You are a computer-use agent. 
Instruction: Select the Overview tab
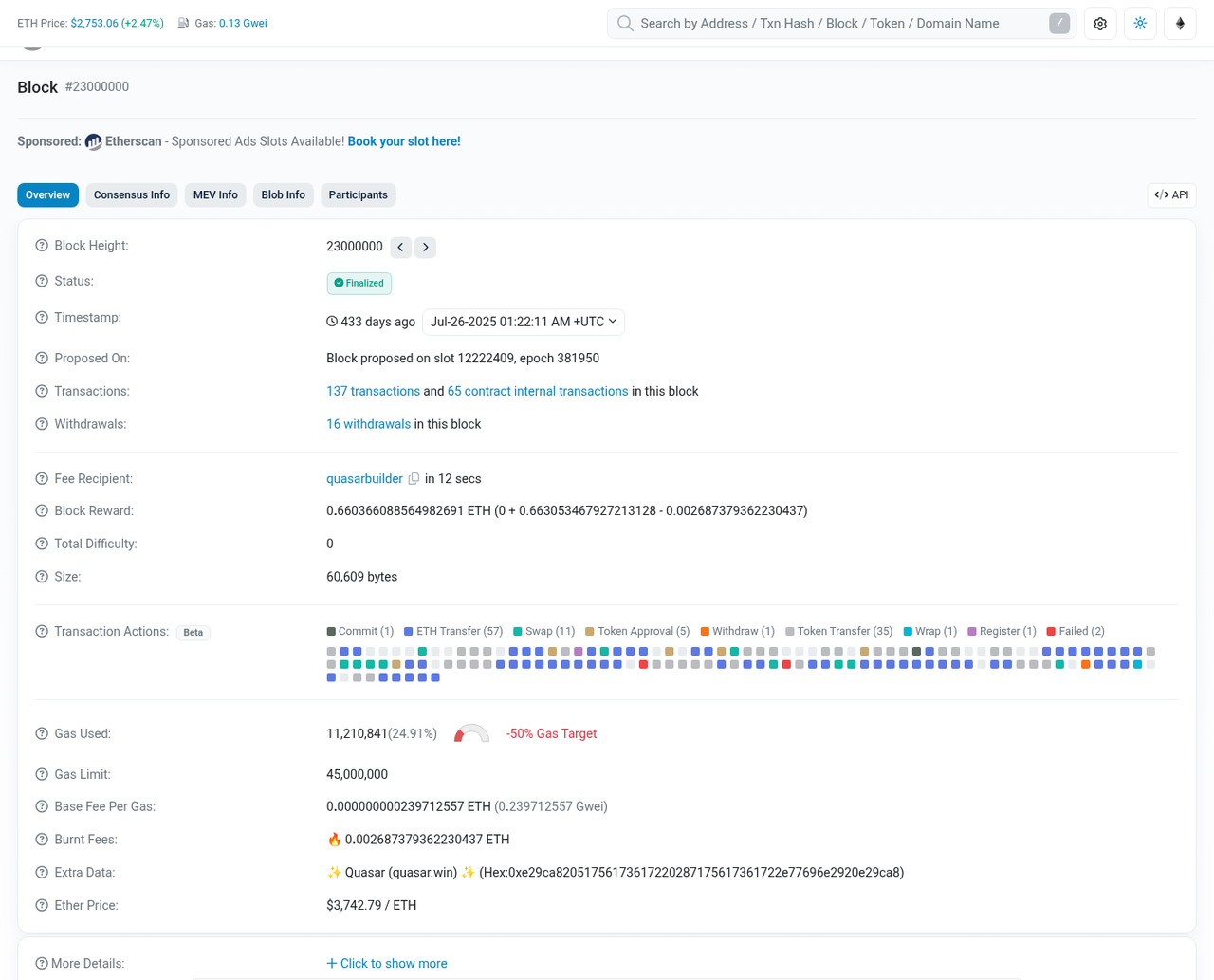point(47,195)
